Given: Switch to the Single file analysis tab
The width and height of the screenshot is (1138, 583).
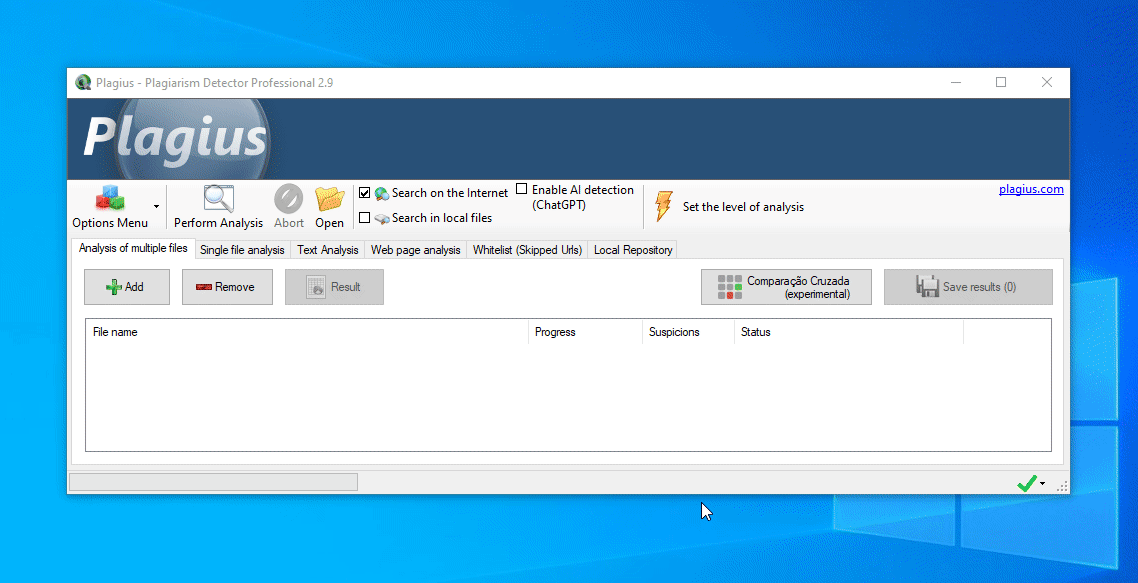Looking at the screenshot, I should tap(242, 250).
